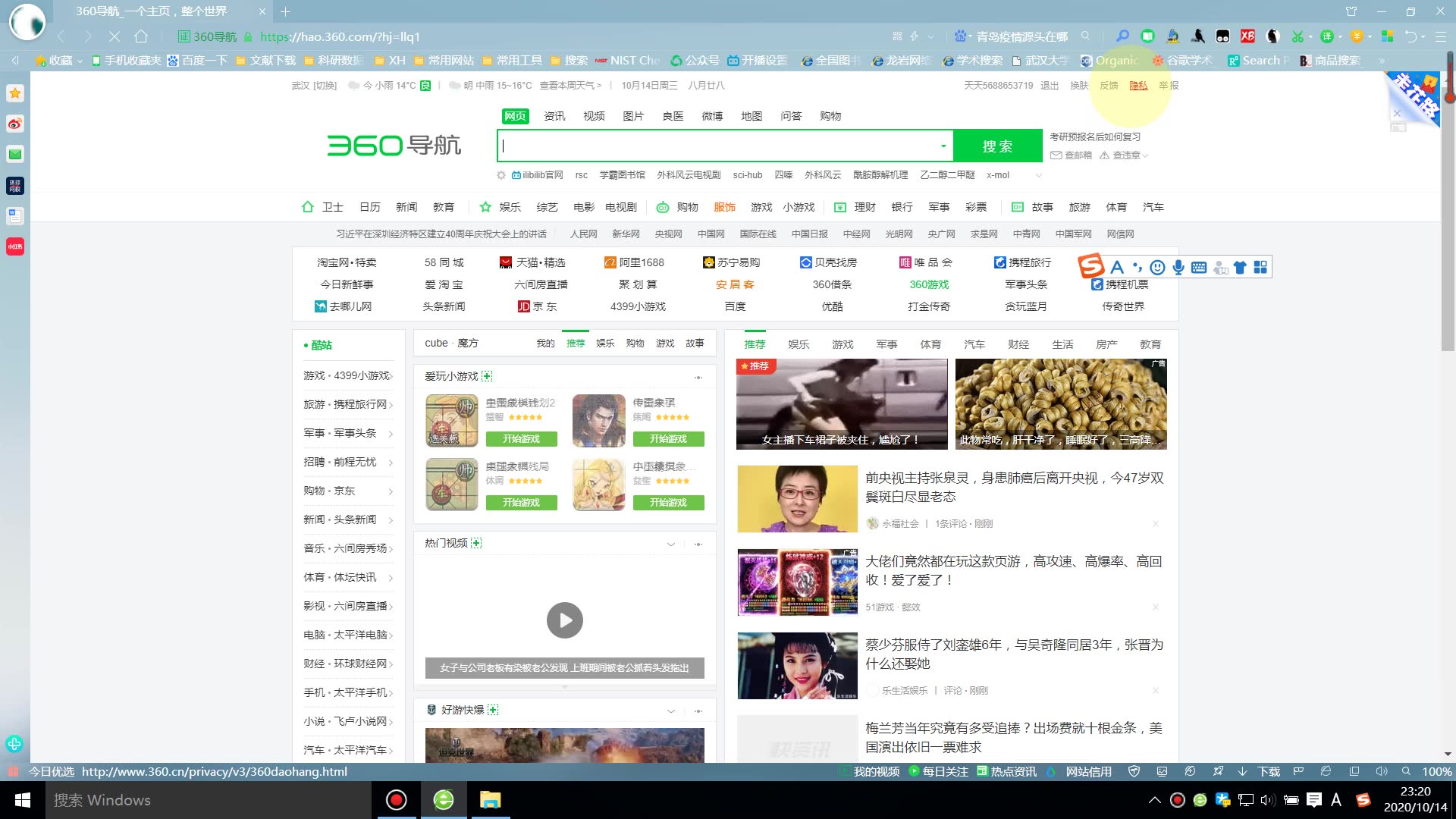Screen dimensions: 1456x819
Task: Open the undo close tab dropdown arrow
Action: 1423,36
